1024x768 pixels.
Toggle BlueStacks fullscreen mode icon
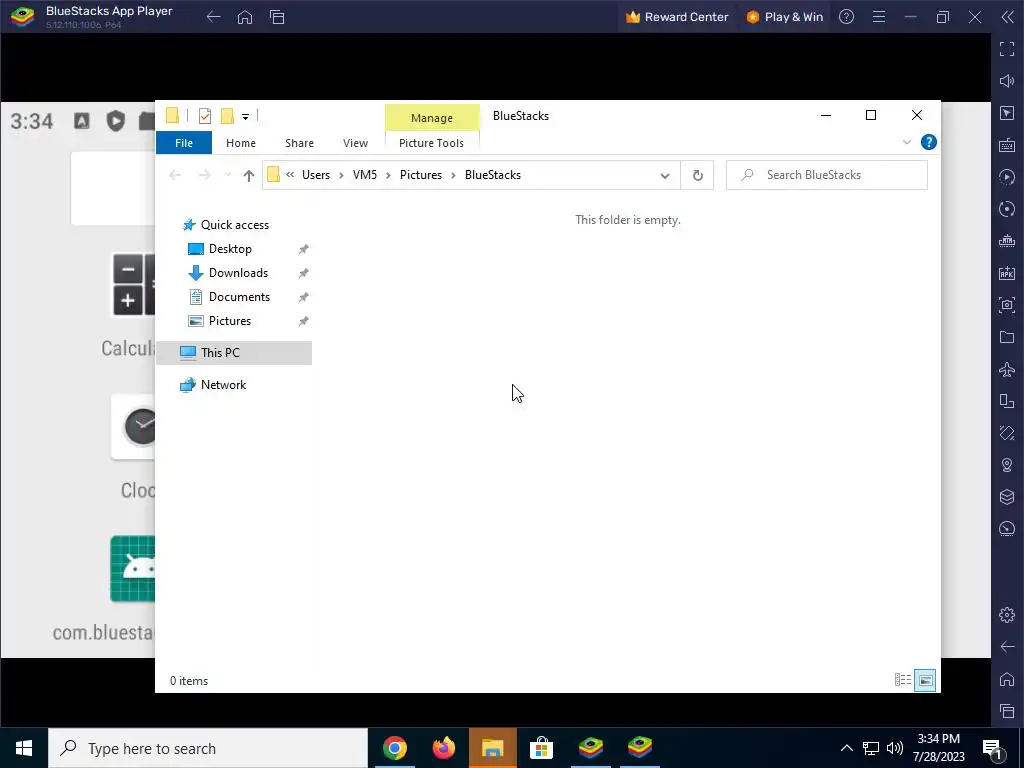[x=1007, y=49]
